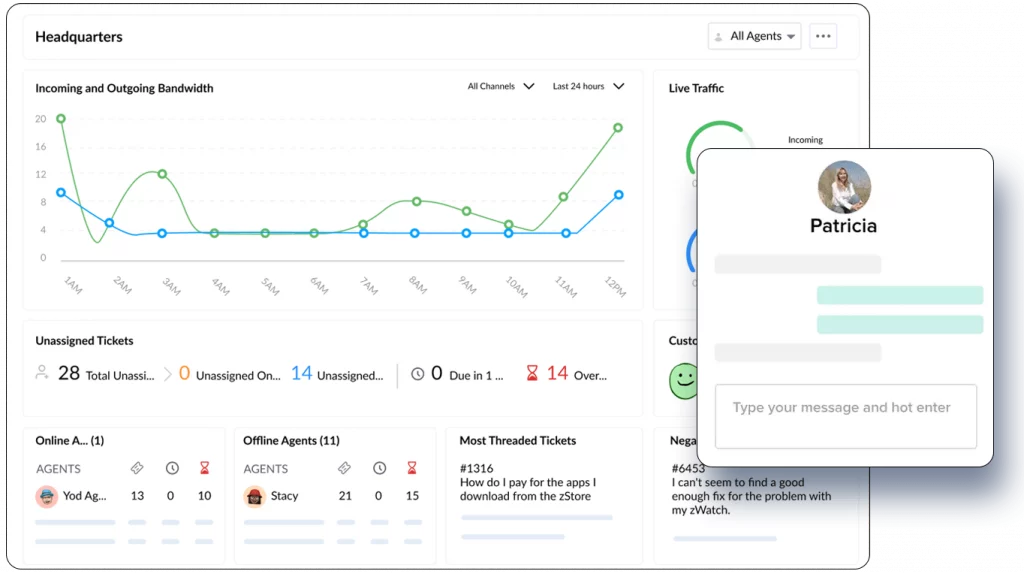Open the All Agents dropdown
Image resolution: width=1024 pixels, height=574 pixels.
pyautogui.click(x=755, y=36)
